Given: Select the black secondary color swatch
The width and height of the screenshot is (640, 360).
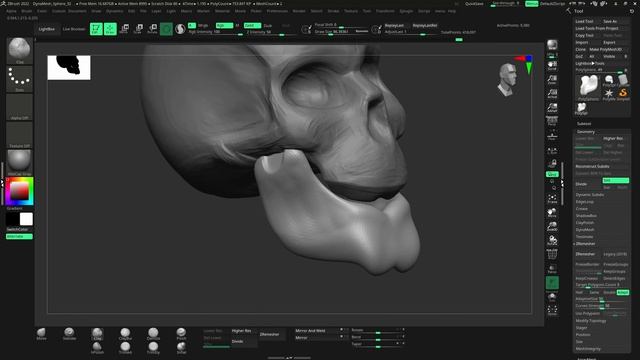Looking at the screenshot, I should 12,219.
